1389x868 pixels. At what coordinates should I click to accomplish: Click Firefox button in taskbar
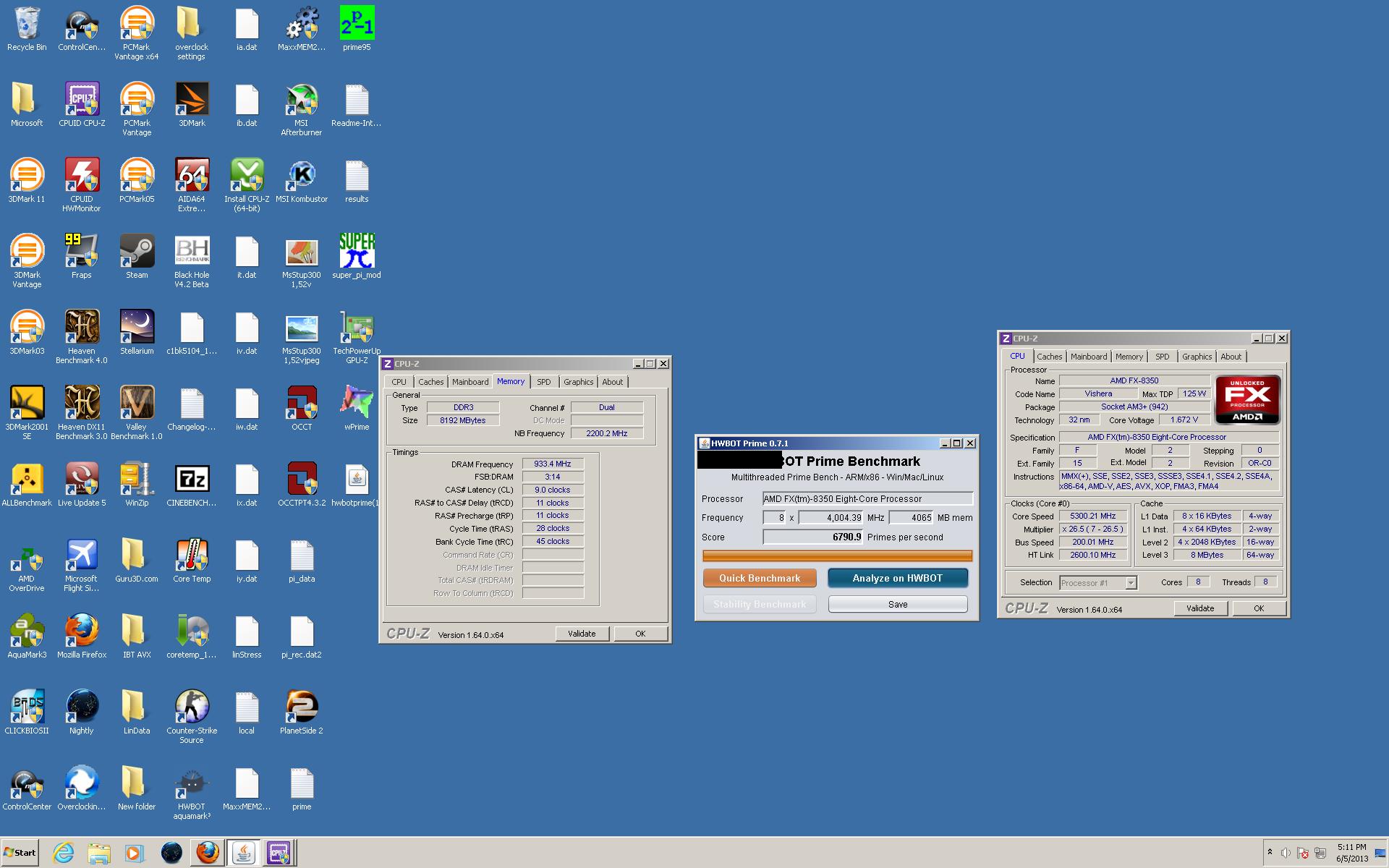(208, 853)
